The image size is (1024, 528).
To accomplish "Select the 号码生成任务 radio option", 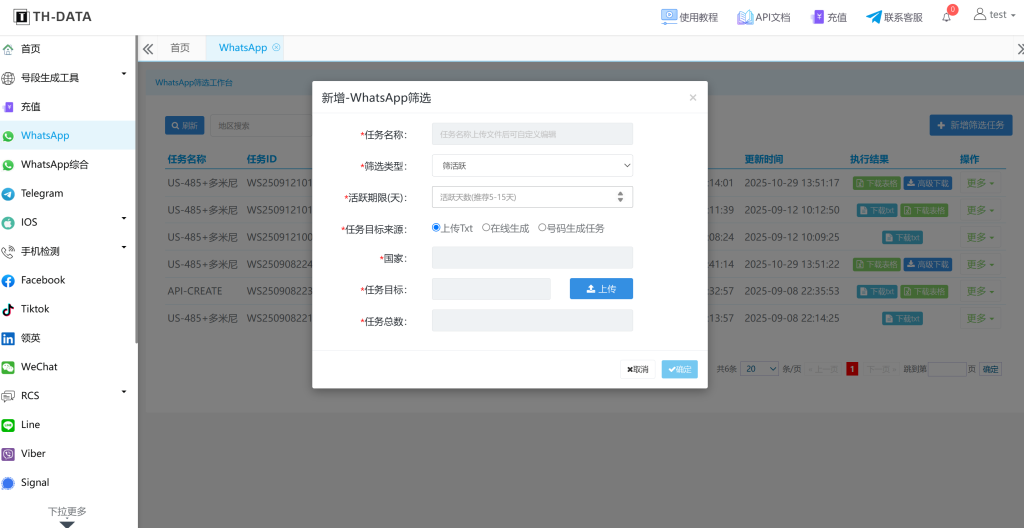I will [x=542, y=227].
